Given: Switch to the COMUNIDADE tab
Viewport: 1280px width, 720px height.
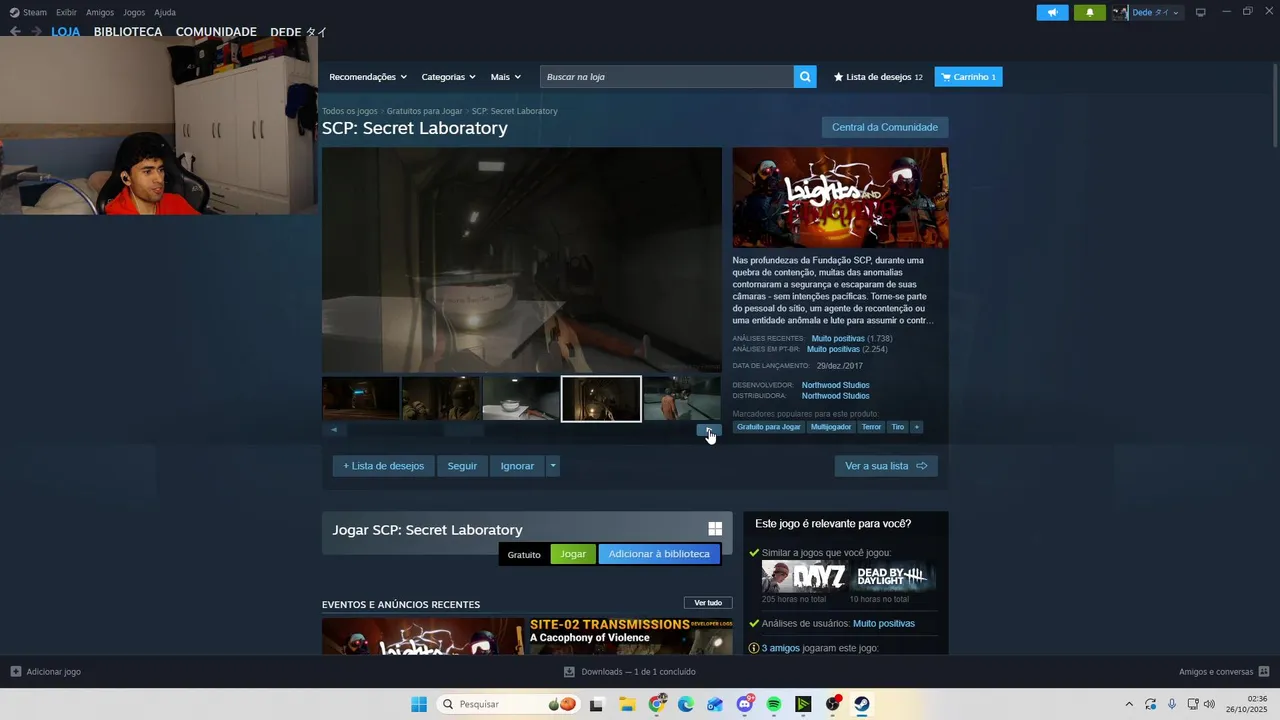Looking at the screenshot, I should tap(216, 32).
